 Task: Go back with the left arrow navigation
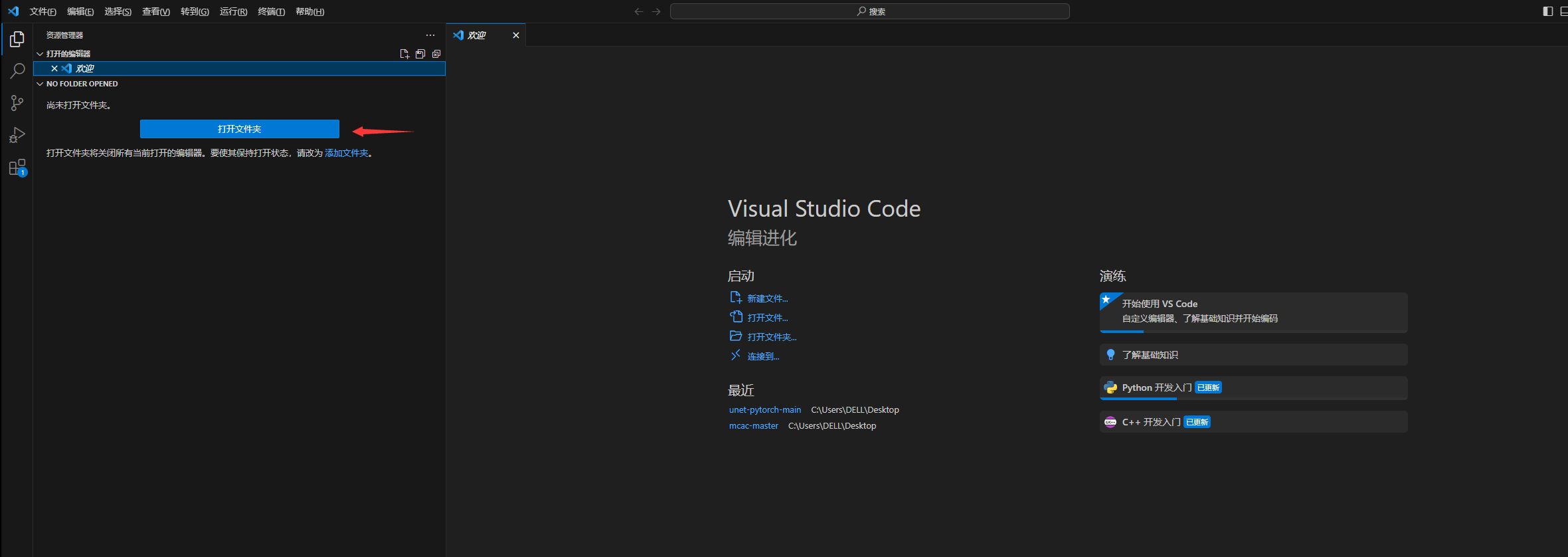pos(639,11)
